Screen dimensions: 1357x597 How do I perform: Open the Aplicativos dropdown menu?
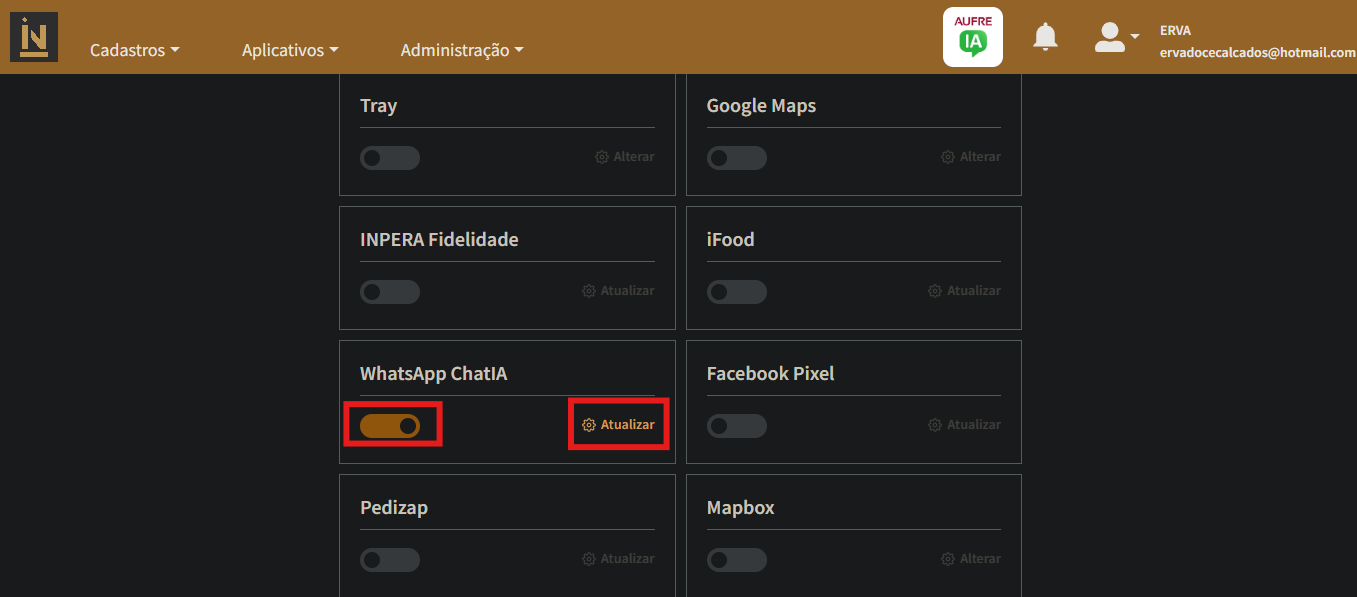click(290, 50)
